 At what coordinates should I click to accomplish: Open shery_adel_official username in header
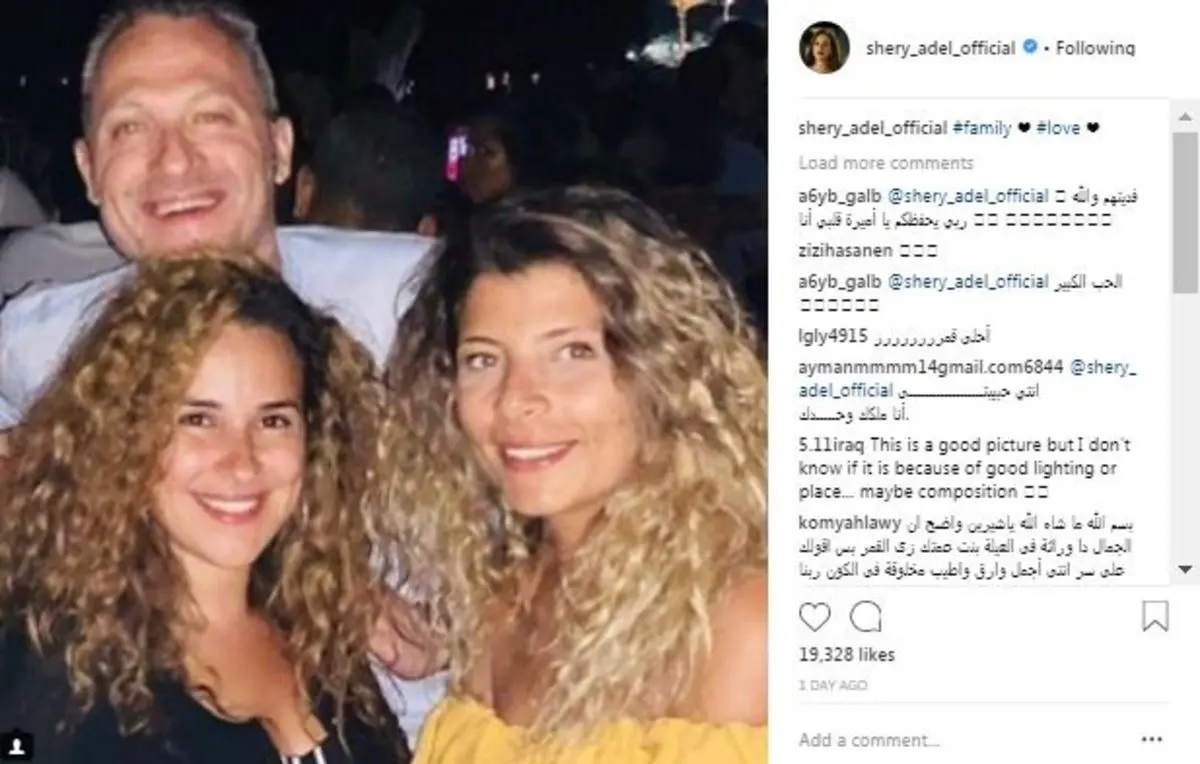[940, 48]
